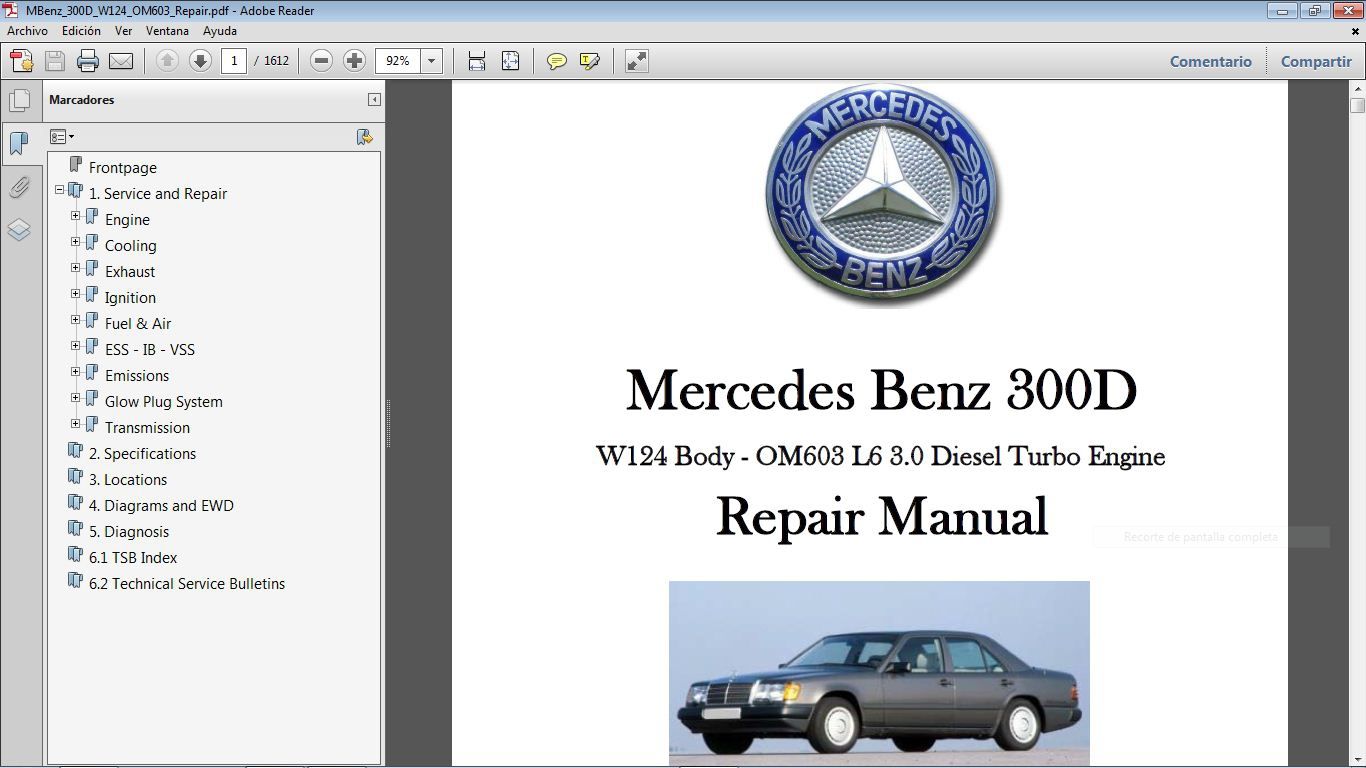The image size is (1366, 768).
Task: Go to next page arrow button
Action: pyautogui.click(x=200, y=61)
